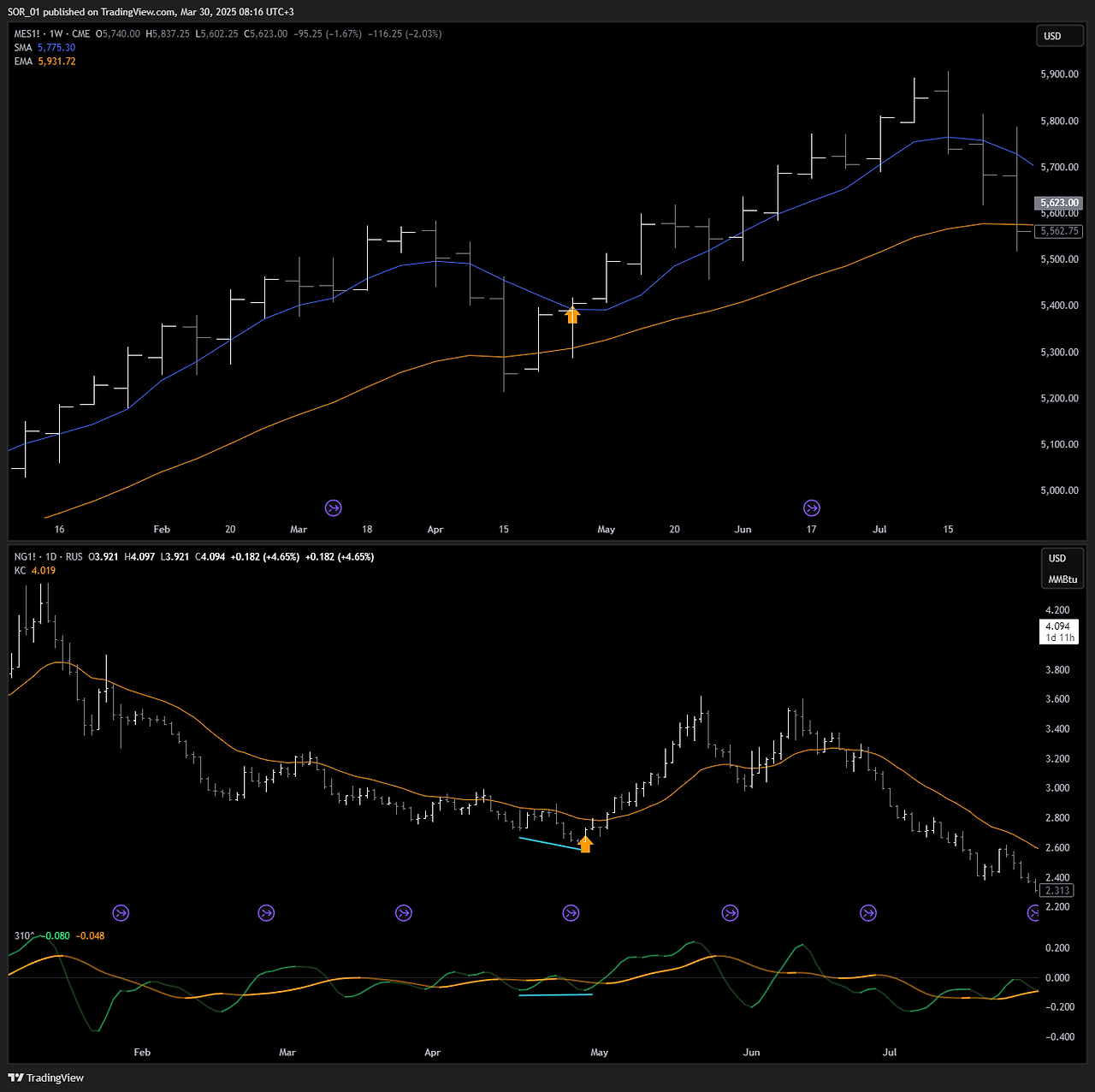Click the Jul label on the NG1! time axis
Screen dimensions: 1095x1092
890,1053
